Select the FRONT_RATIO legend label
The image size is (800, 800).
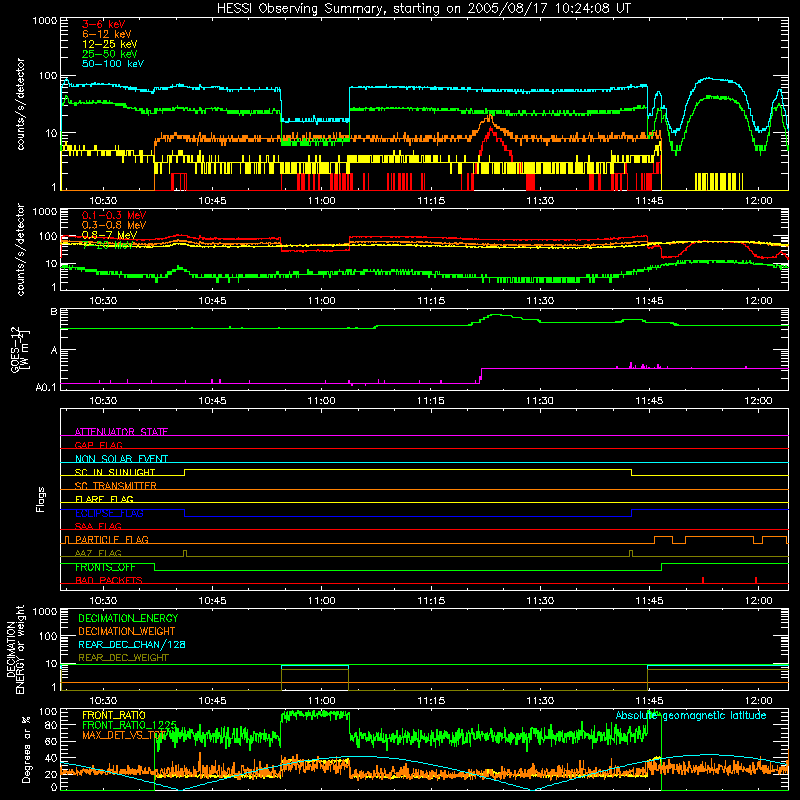click(114, 715)
